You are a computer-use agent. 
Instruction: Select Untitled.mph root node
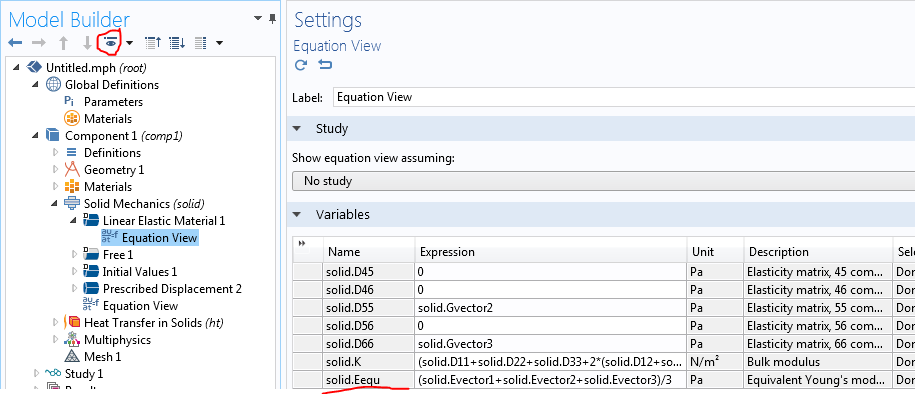(x=96, y=68)
